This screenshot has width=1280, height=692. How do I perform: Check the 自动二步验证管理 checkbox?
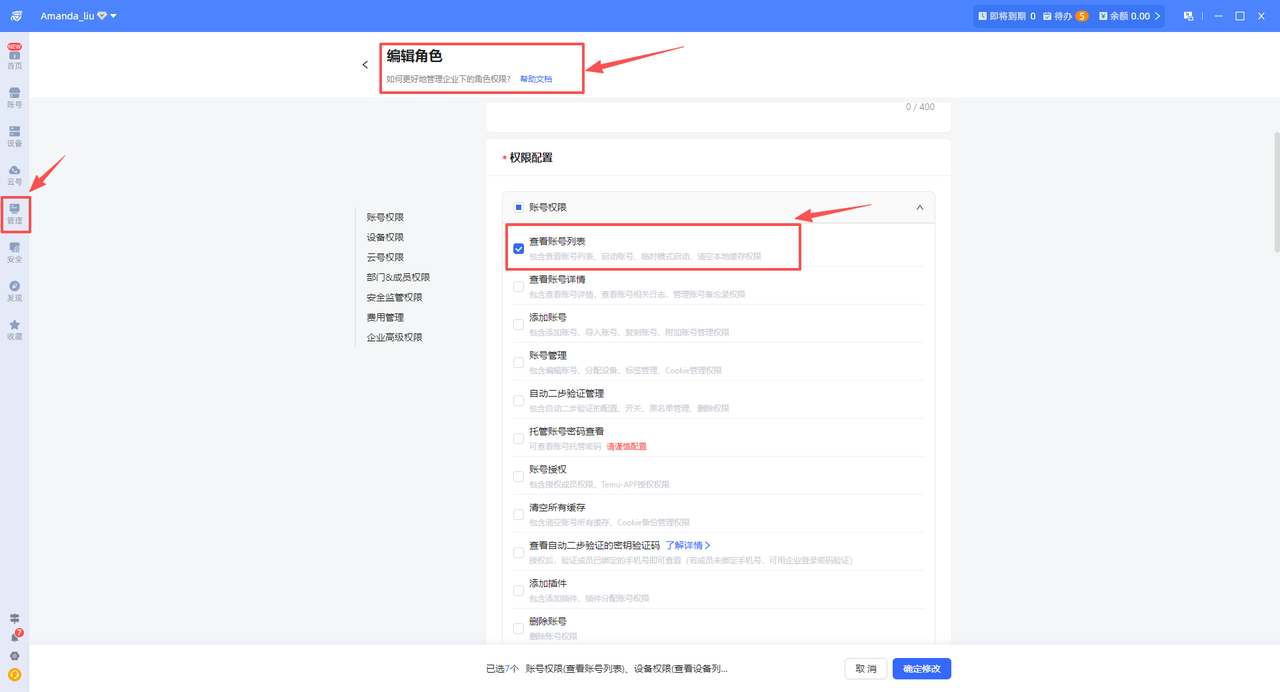(x=519, y=401)
